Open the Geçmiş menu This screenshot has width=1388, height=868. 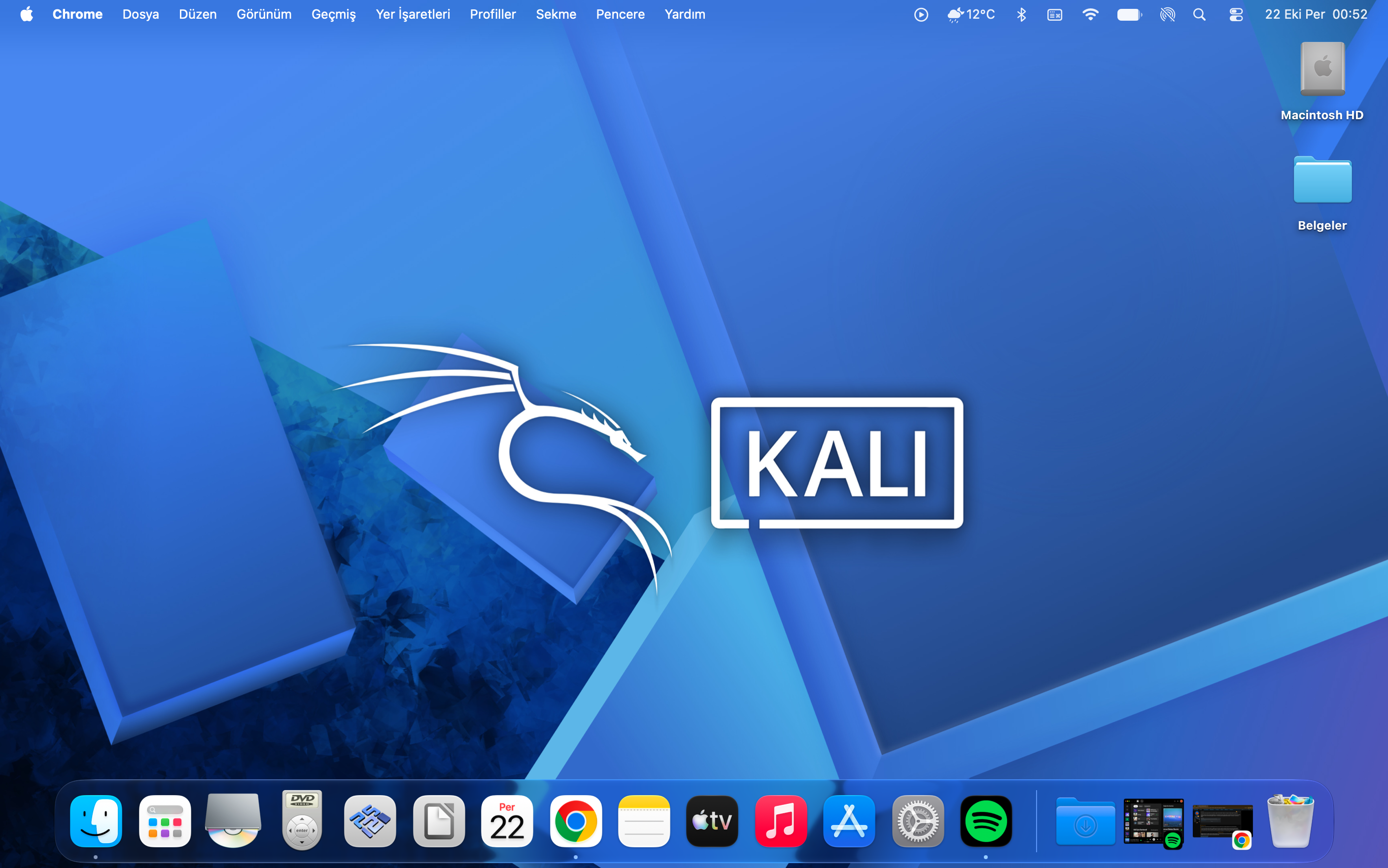(x=334, y=14)
